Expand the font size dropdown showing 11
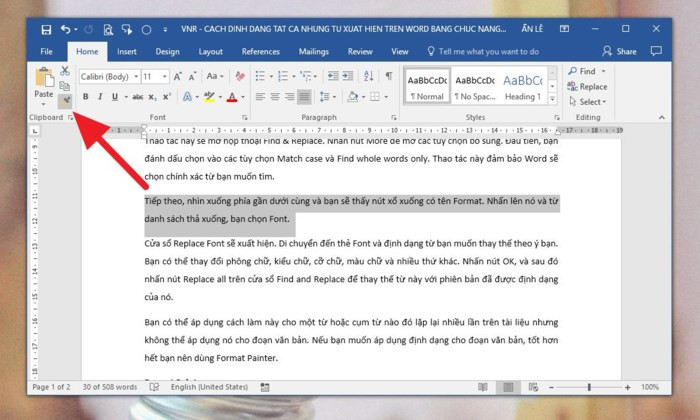This screenshot has width=700, height=420. coord(163,76)
